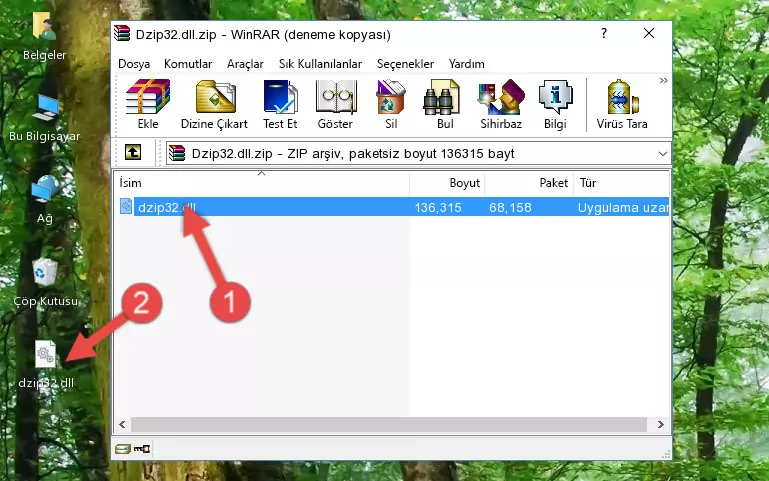Open the Yardım menu

tap(466, 64)
